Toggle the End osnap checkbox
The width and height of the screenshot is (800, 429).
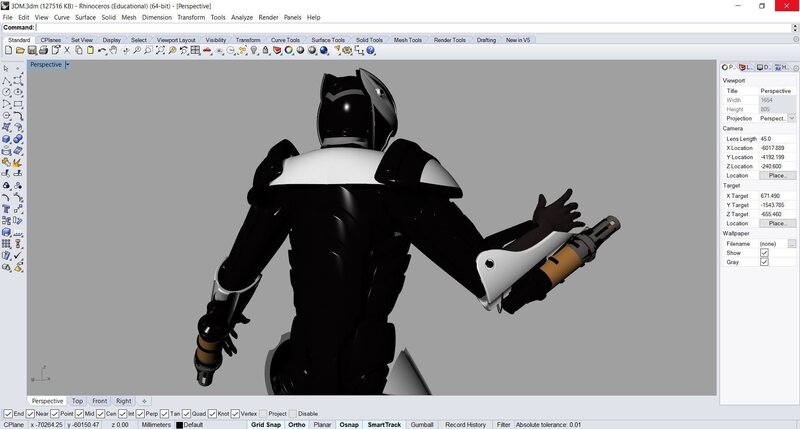pos(8,413)
